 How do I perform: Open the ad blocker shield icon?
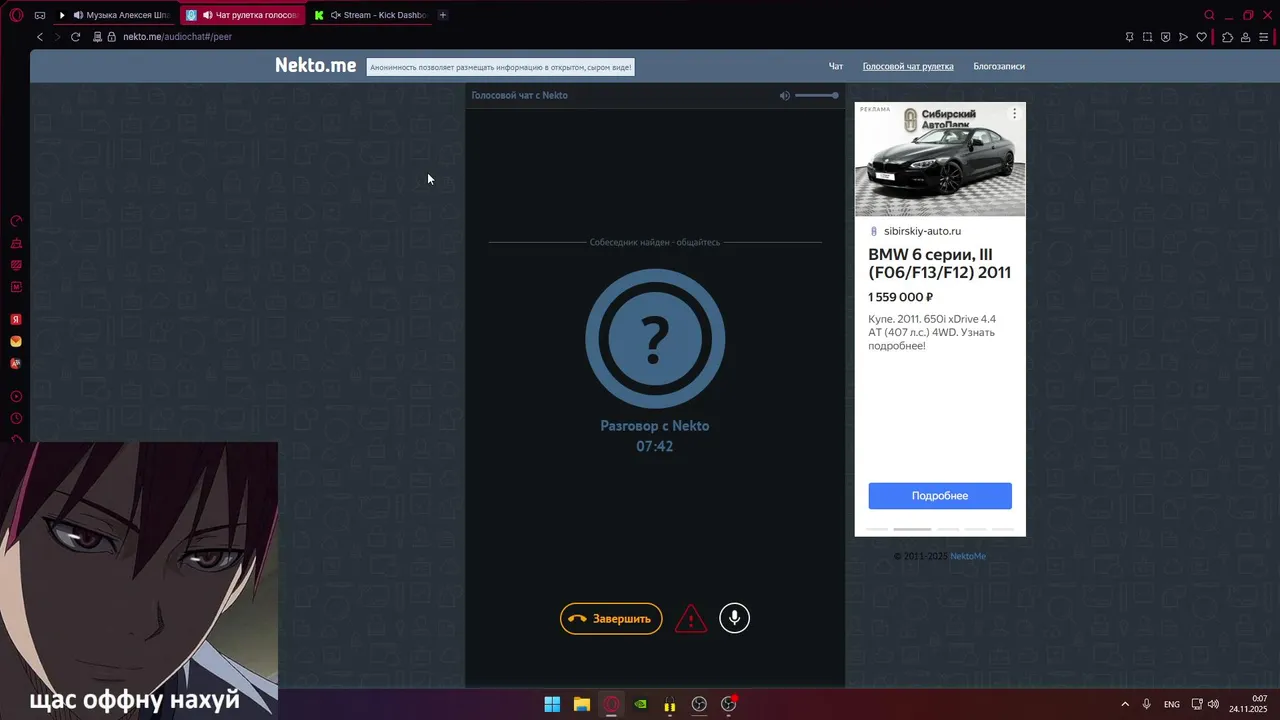[x=1165, y=37]
